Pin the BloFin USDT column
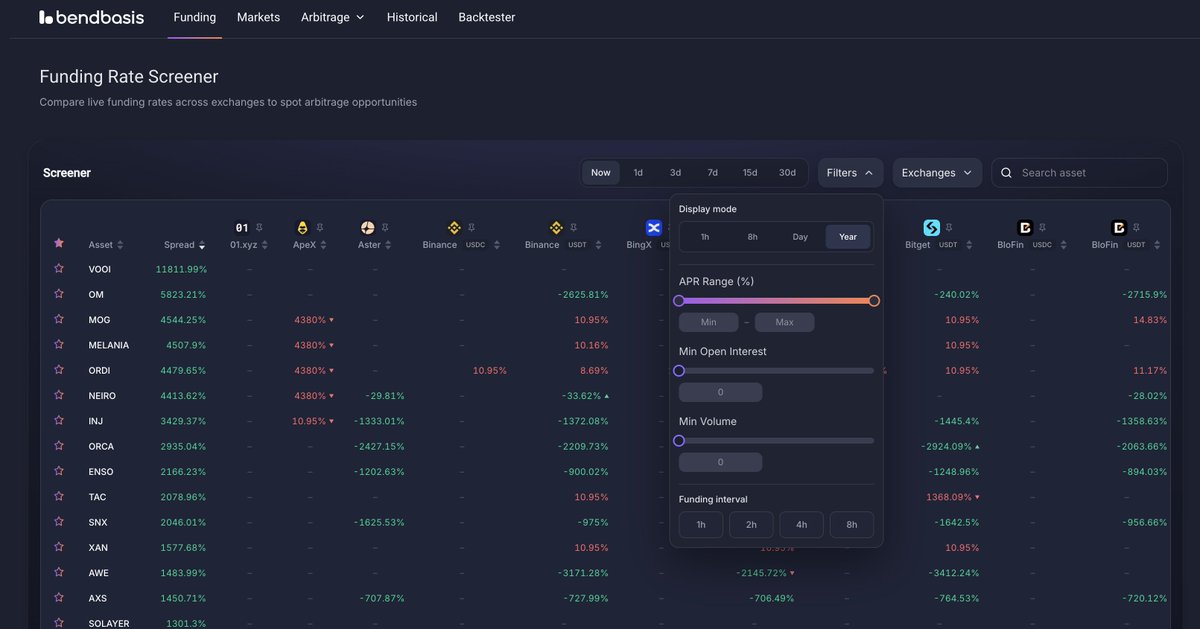Image resolution: width=1200 pixels, height=629 pixels. [1136, 228]
